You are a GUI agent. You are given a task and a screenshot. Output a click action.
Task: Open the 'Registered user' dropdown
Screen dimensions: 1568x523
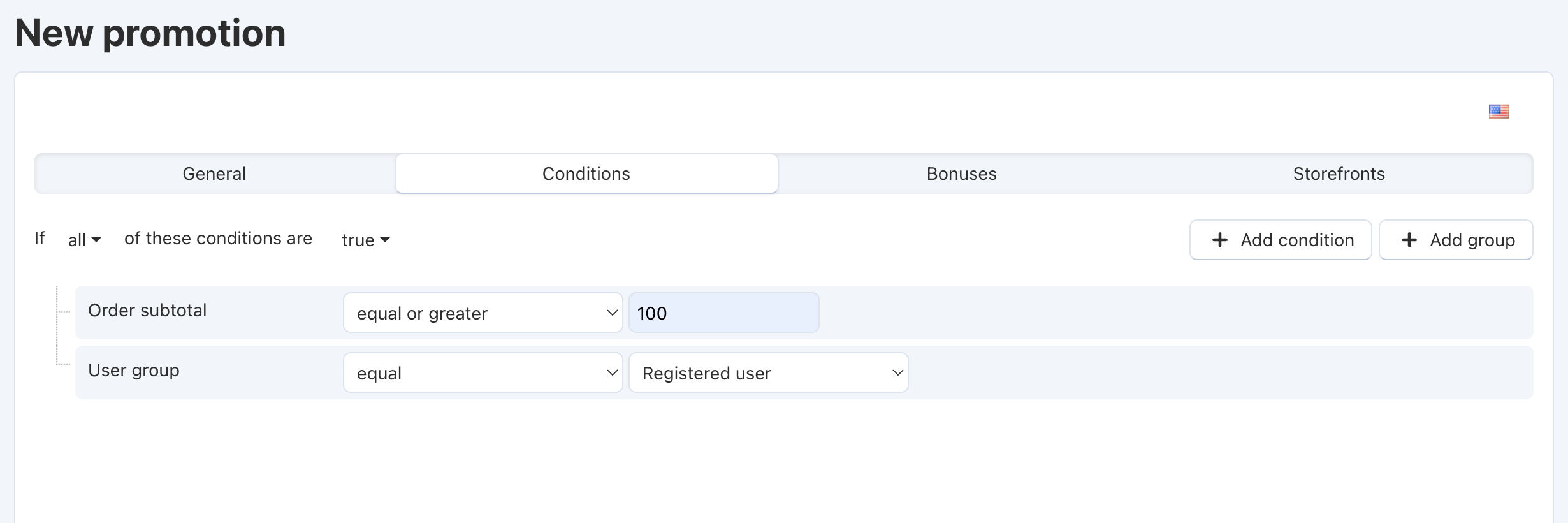[x=768, y=372]
